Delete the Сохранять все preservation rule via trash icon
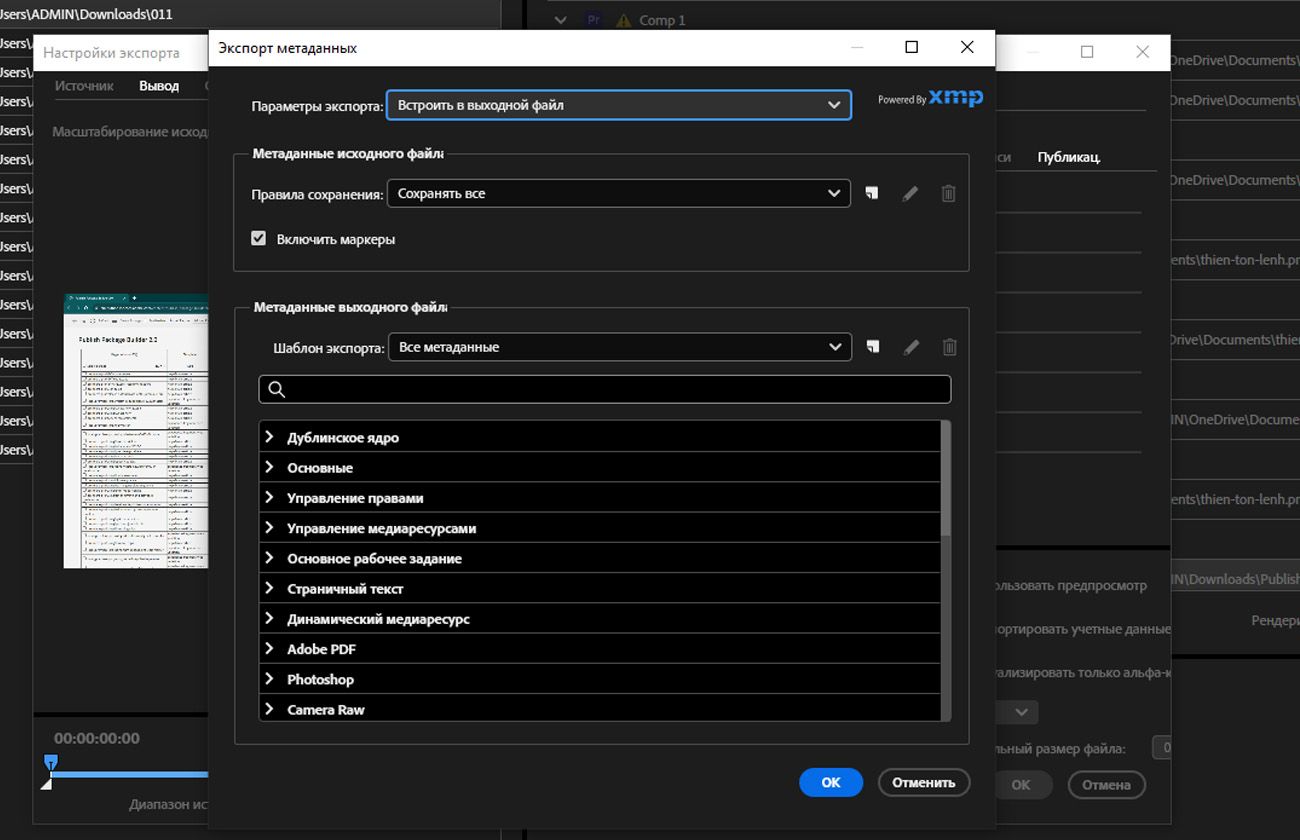The width and height of the screenshot is (1300, 840). pos(949,193)
